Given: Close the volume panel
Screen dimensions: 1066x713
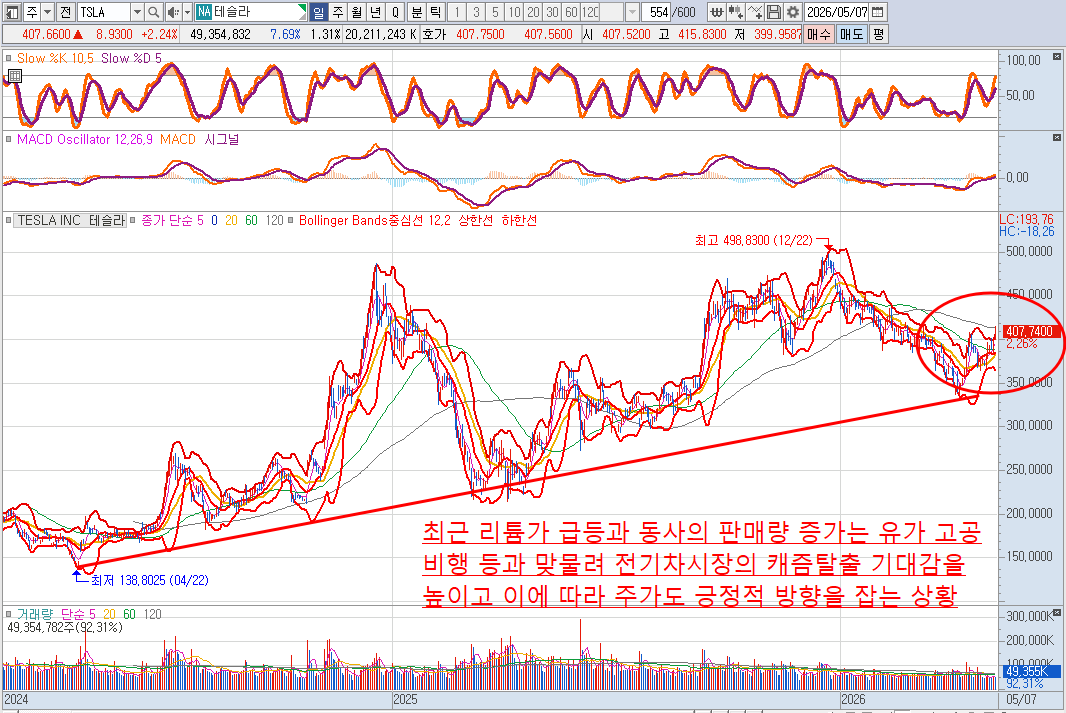Looking at the screenshot, I should pyautogui.click(x=1056, y=613).
